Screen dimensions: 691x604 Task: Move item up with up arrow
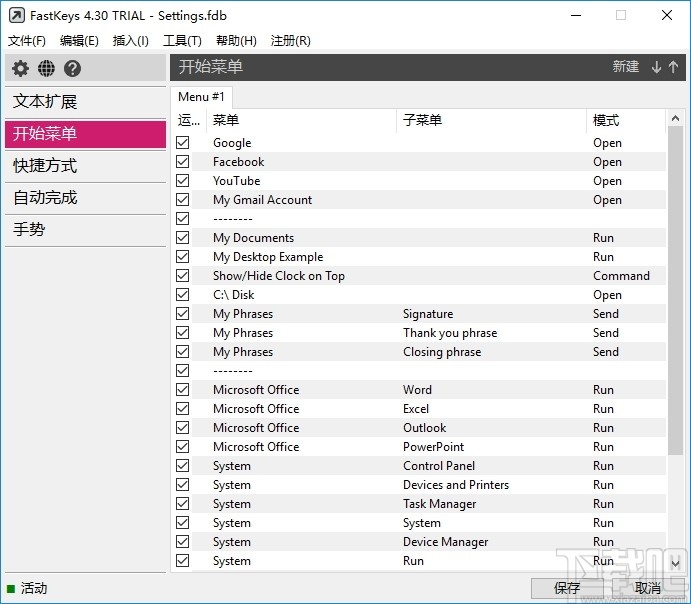coord(673,67)
